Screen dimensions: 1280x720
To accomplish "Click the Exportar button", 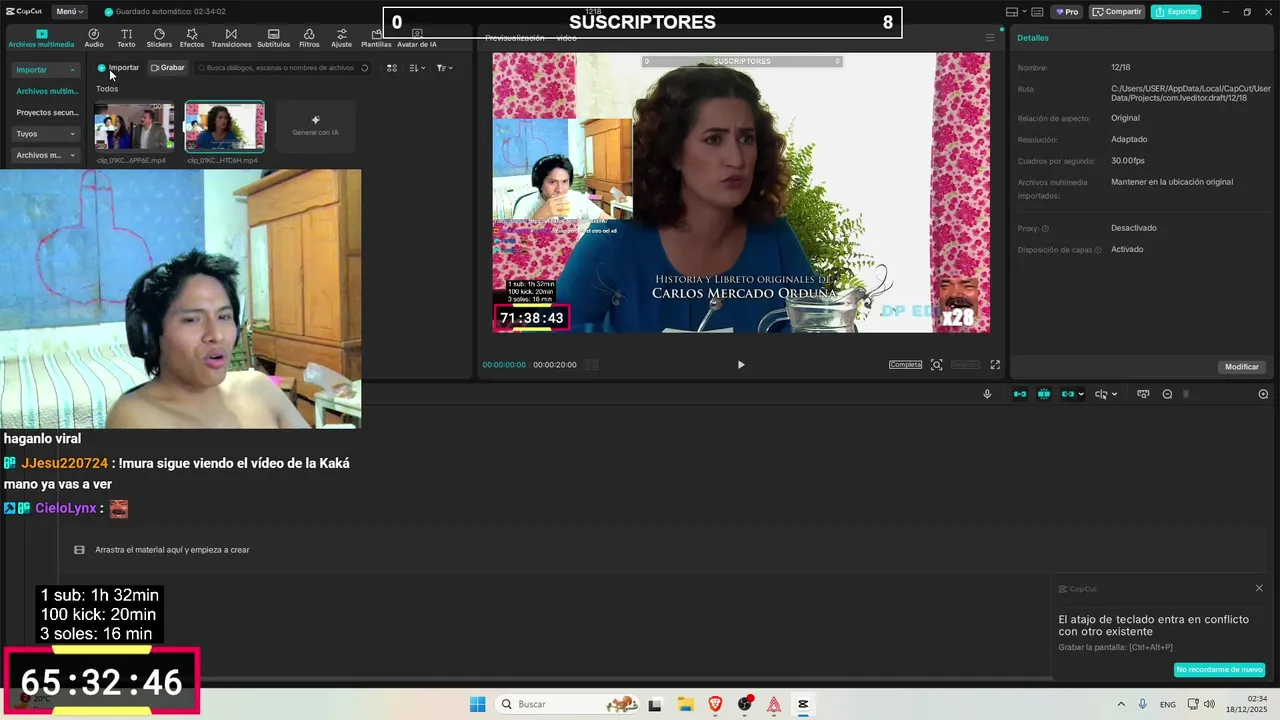I will pos(1176,12).
